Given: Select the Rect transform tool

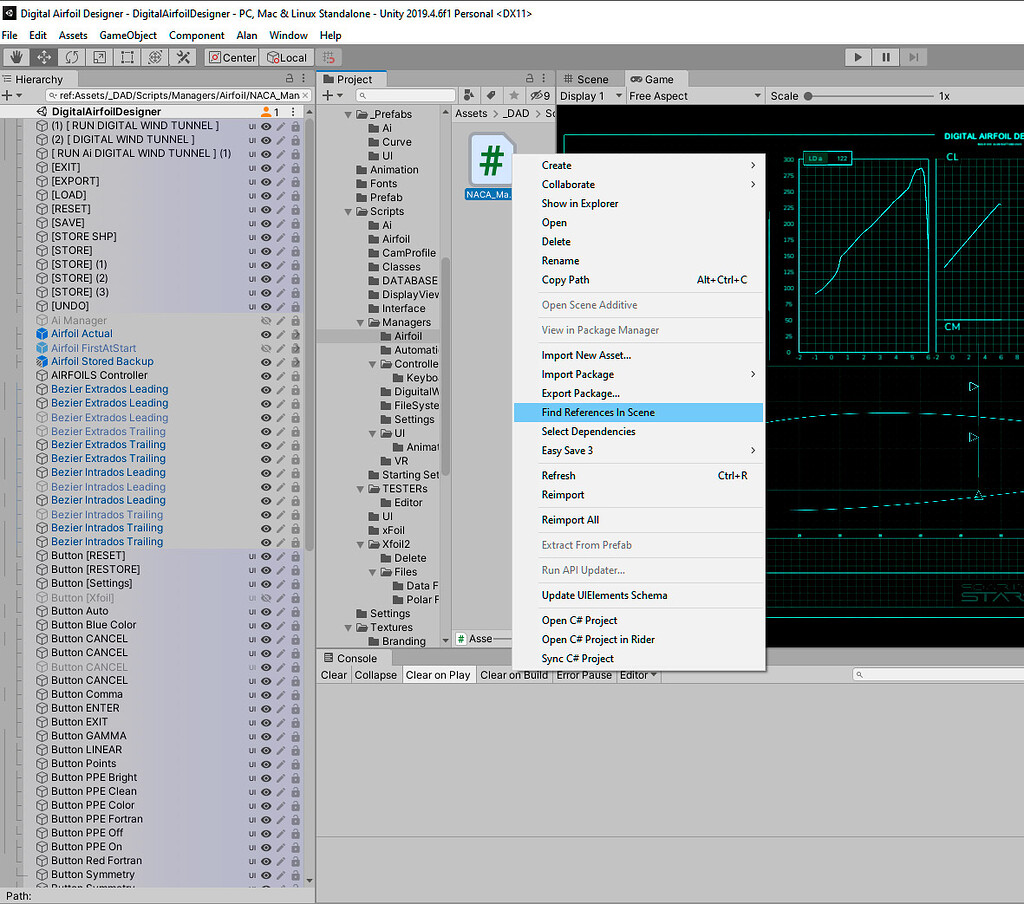Looking at the screenshot, I should click(128, 57).
